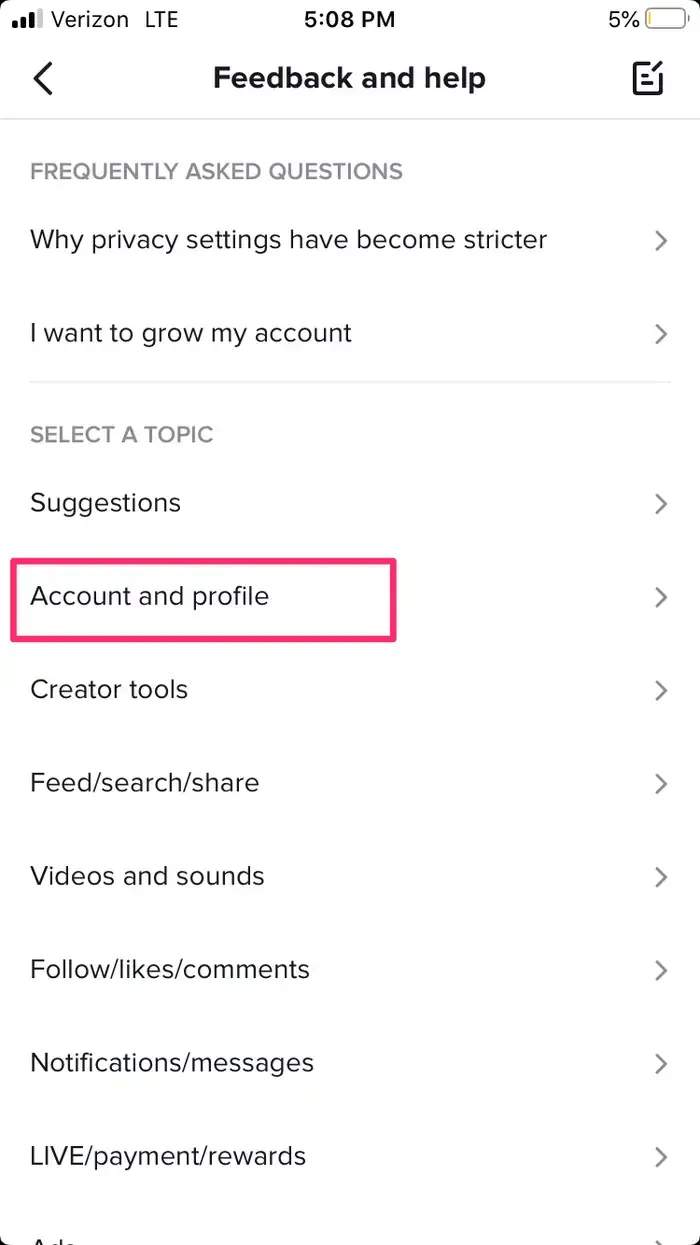Select the Notifications/messages topic
Screen dimensions: 700x1245
pos(172,1063)
